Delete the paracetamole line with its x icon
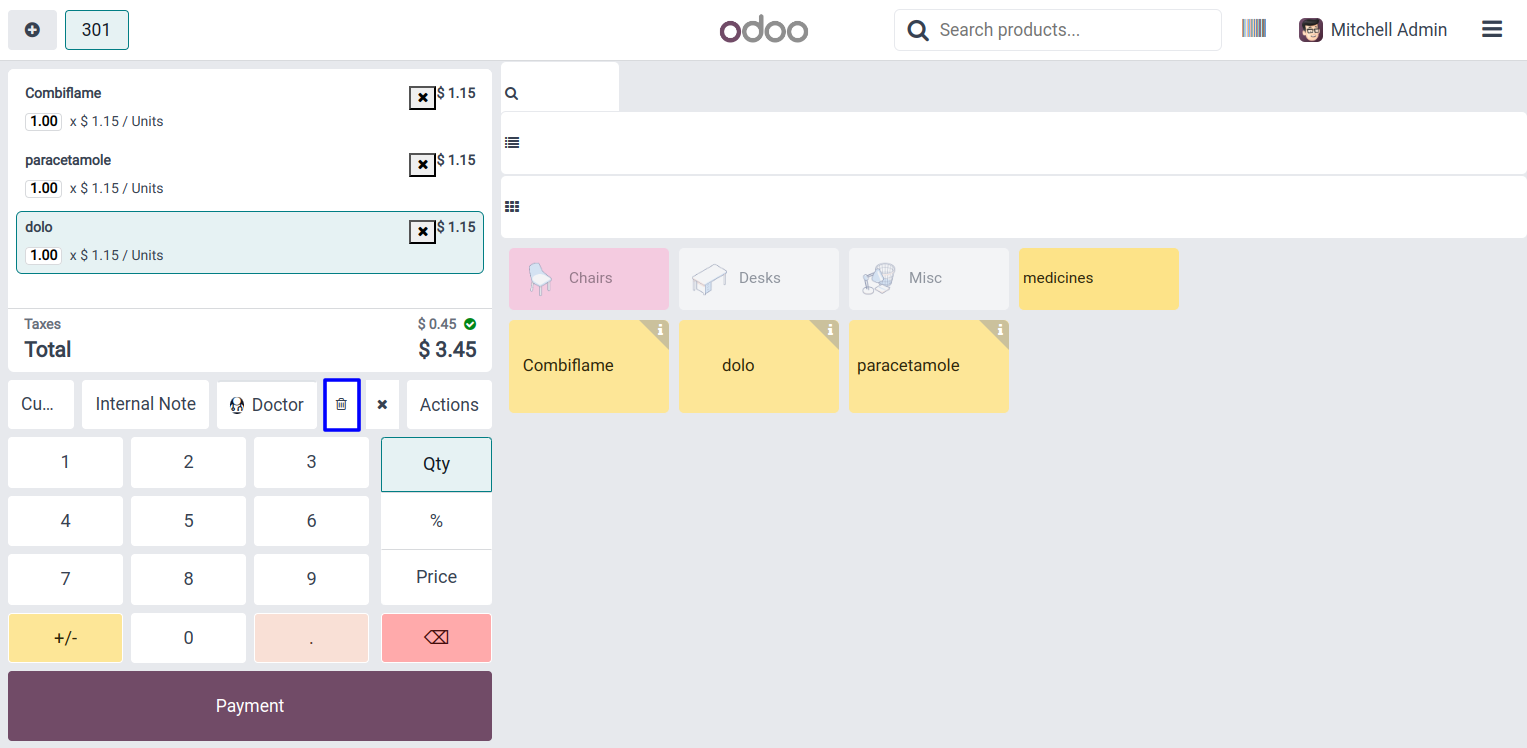 point(423,165)
